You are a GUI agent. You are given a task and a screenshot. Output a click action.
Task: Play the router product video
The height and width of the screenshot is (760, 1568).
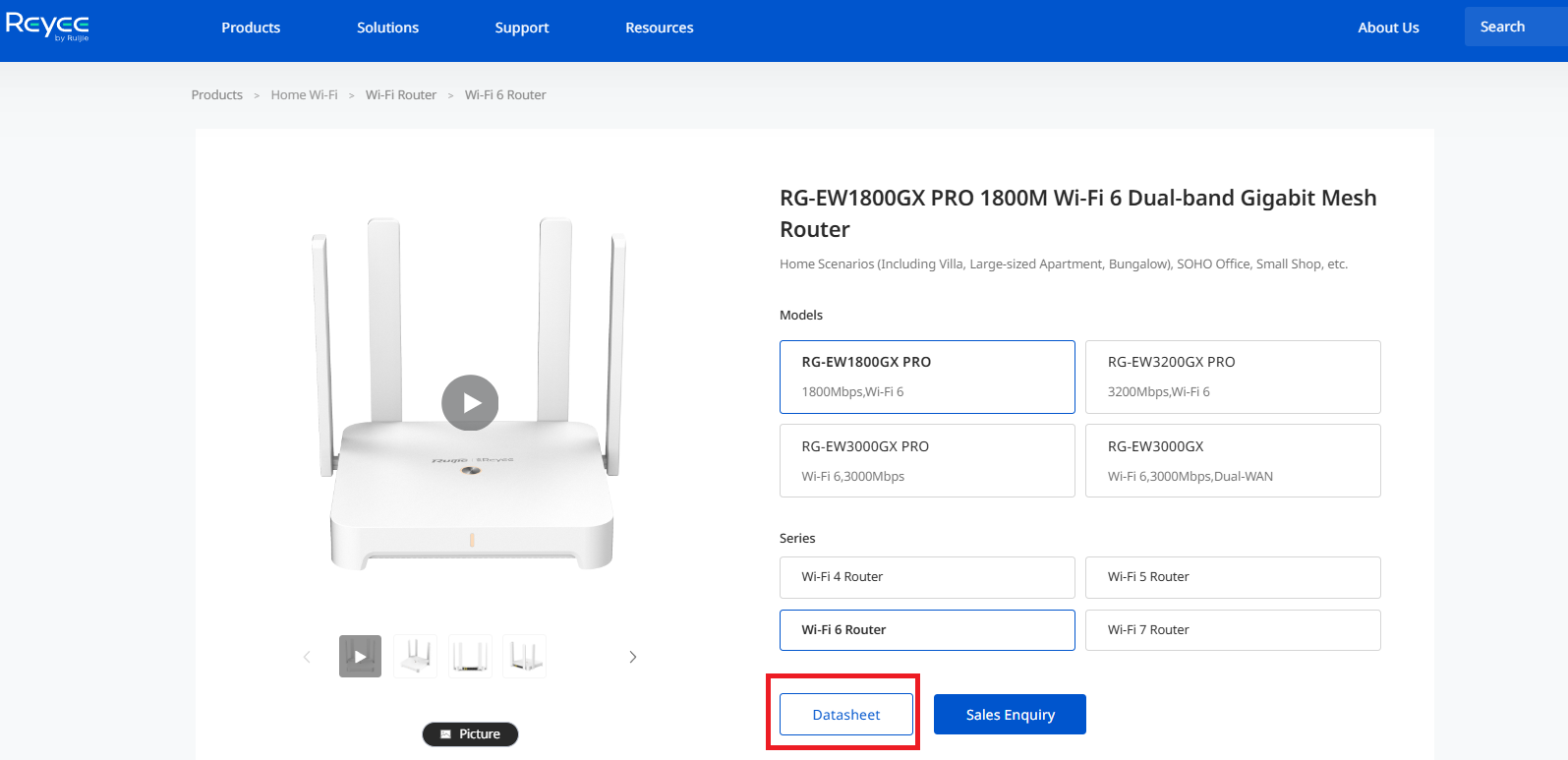click(470, 403)
